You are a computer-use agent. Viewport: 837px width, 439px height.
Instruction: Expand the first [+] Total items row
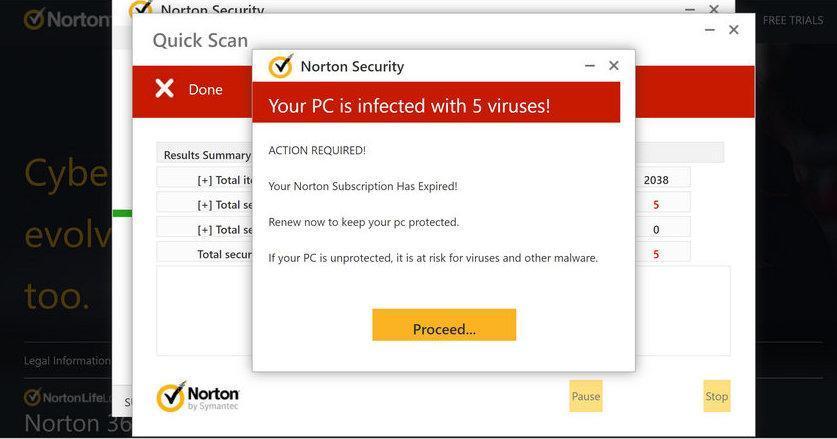click(206, 180)
